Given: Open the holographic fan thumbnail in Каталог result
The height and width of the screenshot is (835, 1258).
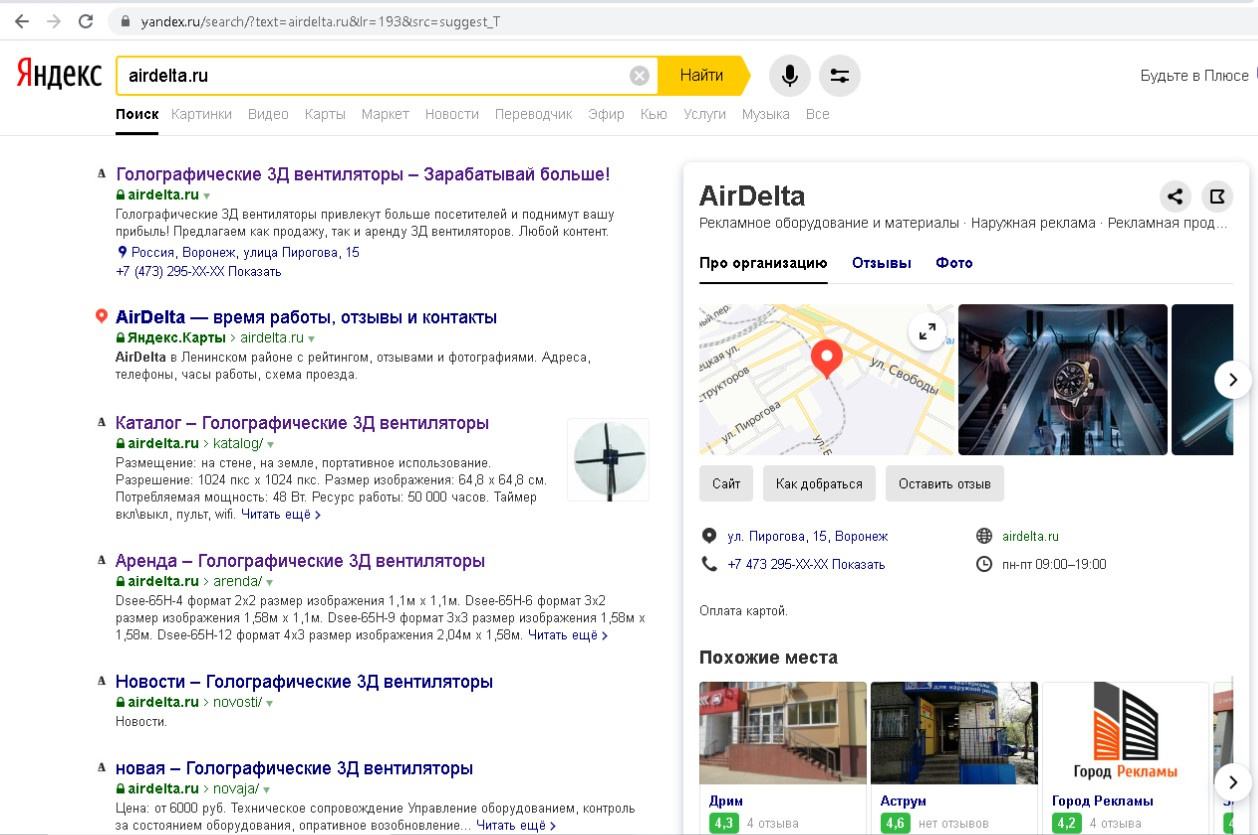Looking at the screenshot, I should (608, 459).
